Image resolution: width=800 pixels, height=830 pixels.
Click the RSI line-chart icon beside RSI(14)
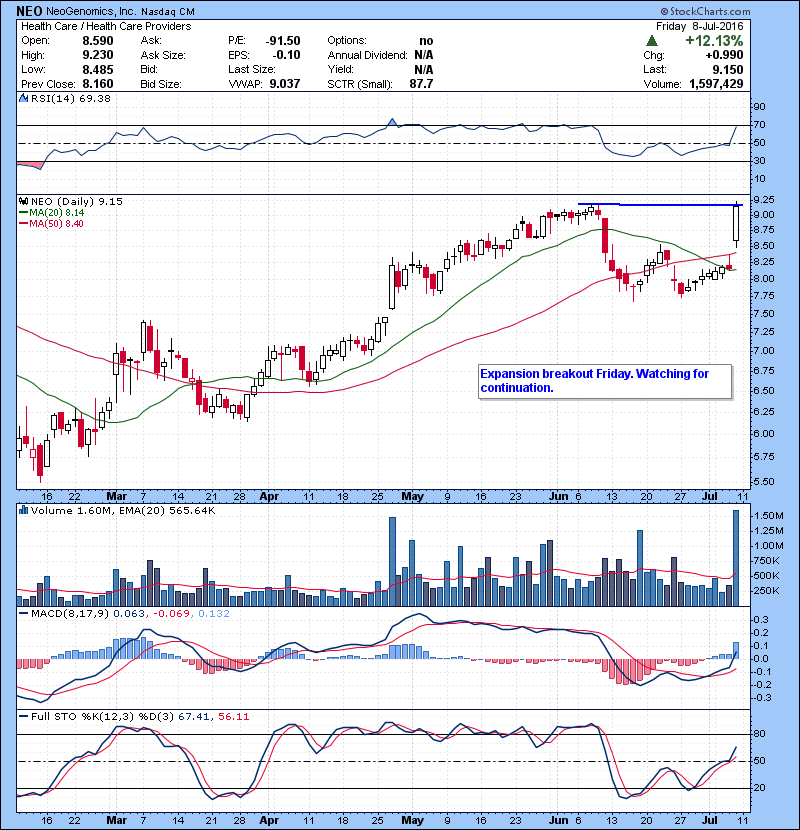pos(23,98)
